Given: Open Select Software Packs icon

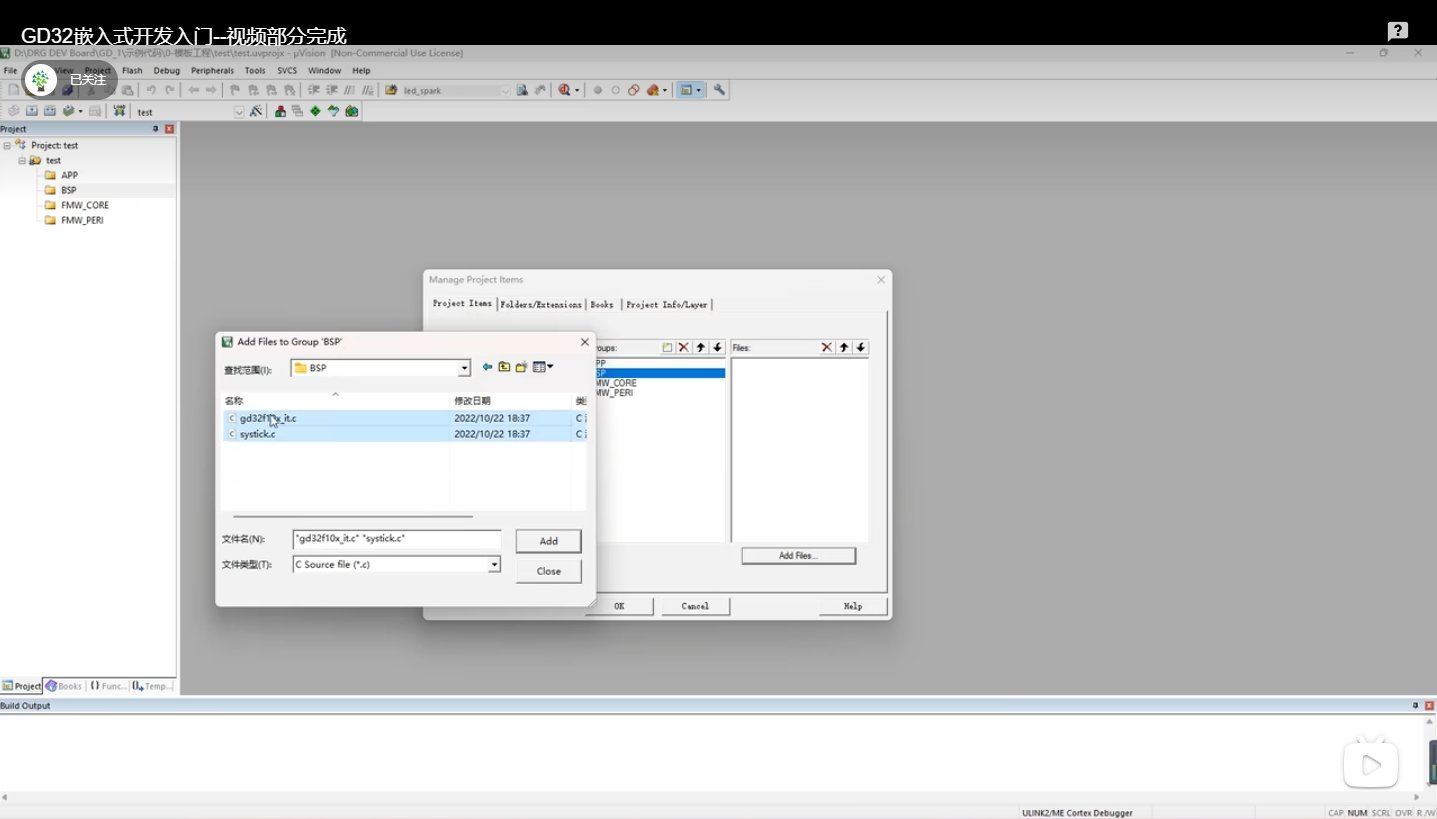Looking at the screenshot, I should [x=333, y=111].
